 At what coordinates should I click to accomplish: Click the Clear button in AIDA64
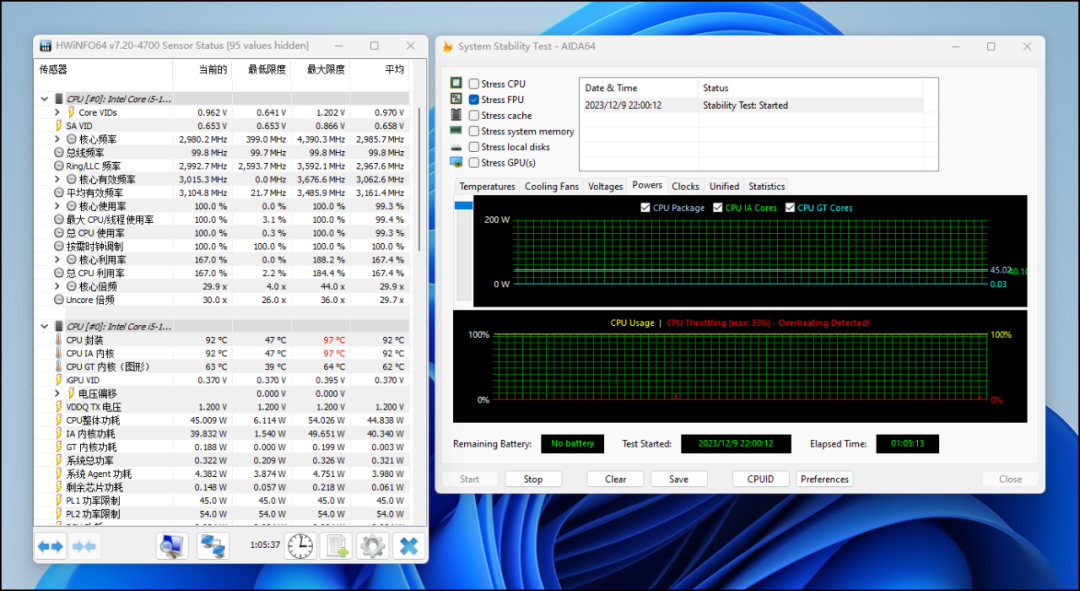[x=615, y=479]
